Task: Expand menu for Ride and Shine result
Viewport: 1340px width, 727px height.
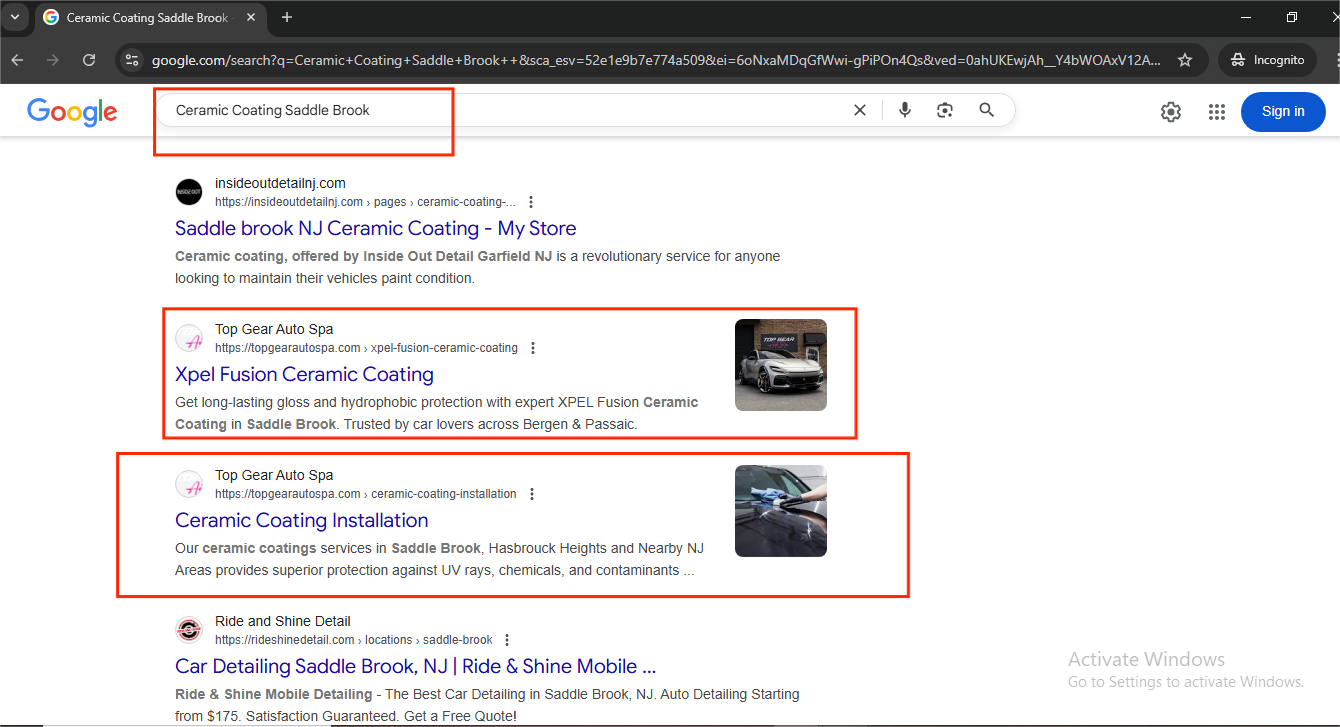Action: tap(507, 640)
